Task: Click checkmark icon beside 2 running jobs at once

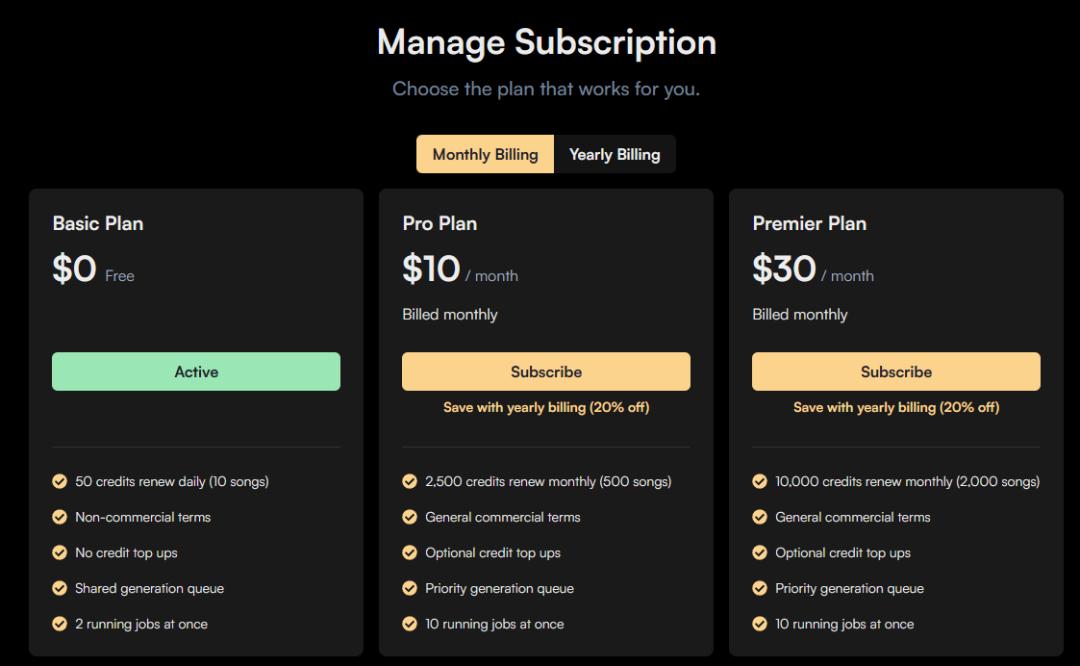Action: tap(60, 624)
